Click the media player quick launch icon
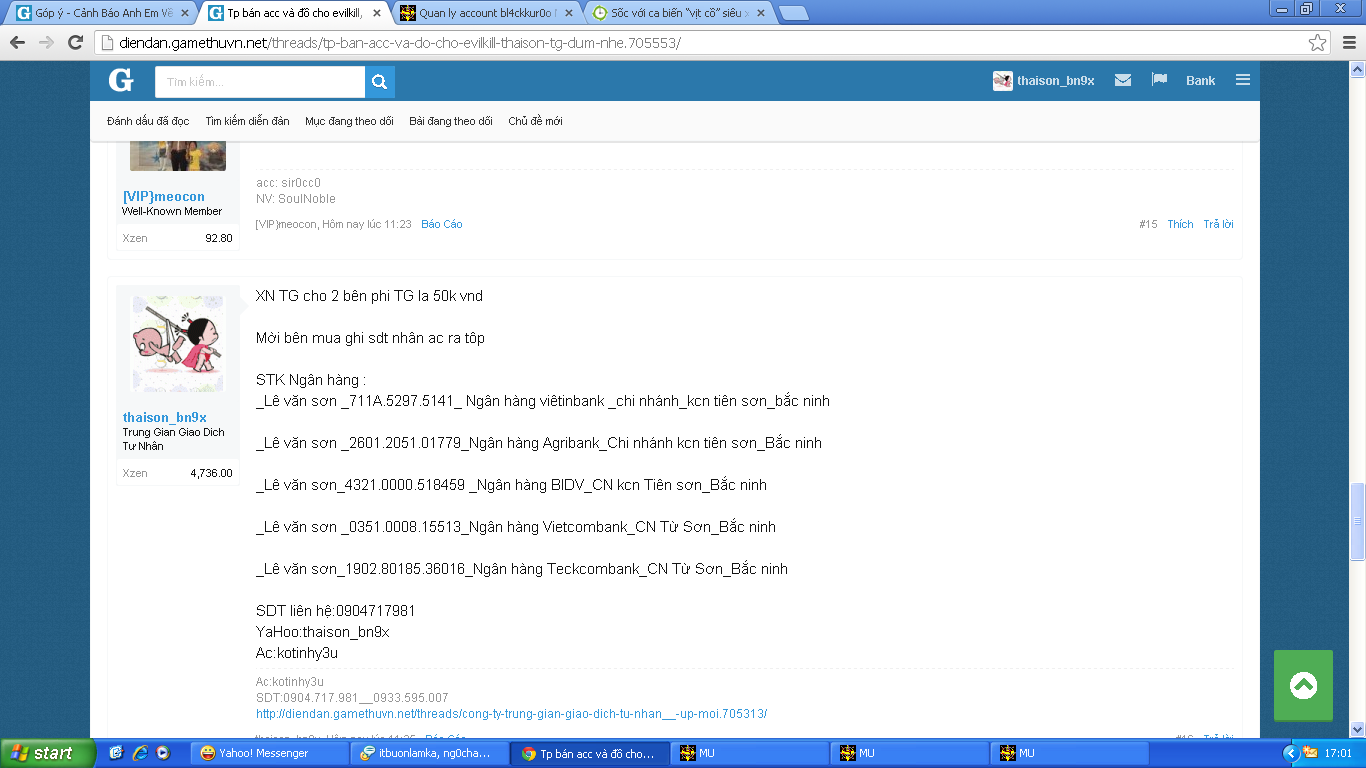 (x=162, y=753)
